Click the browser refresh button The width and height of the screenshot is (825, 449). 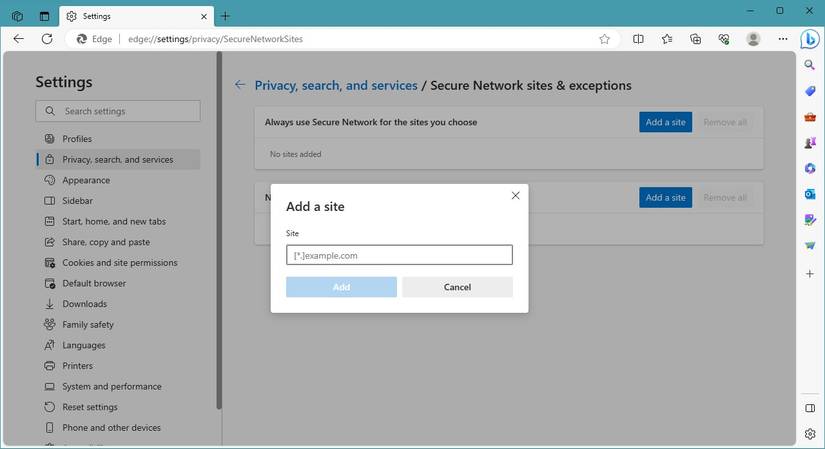click(46, 39)
